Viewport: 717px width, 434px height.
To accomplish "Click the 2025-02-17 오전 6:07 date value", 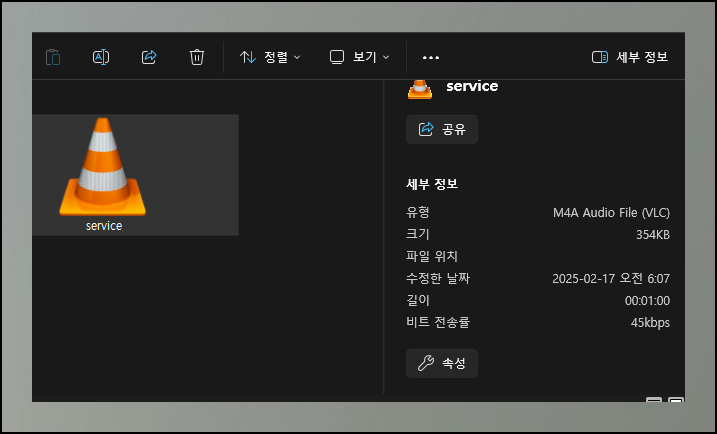I will pos(611,279).
